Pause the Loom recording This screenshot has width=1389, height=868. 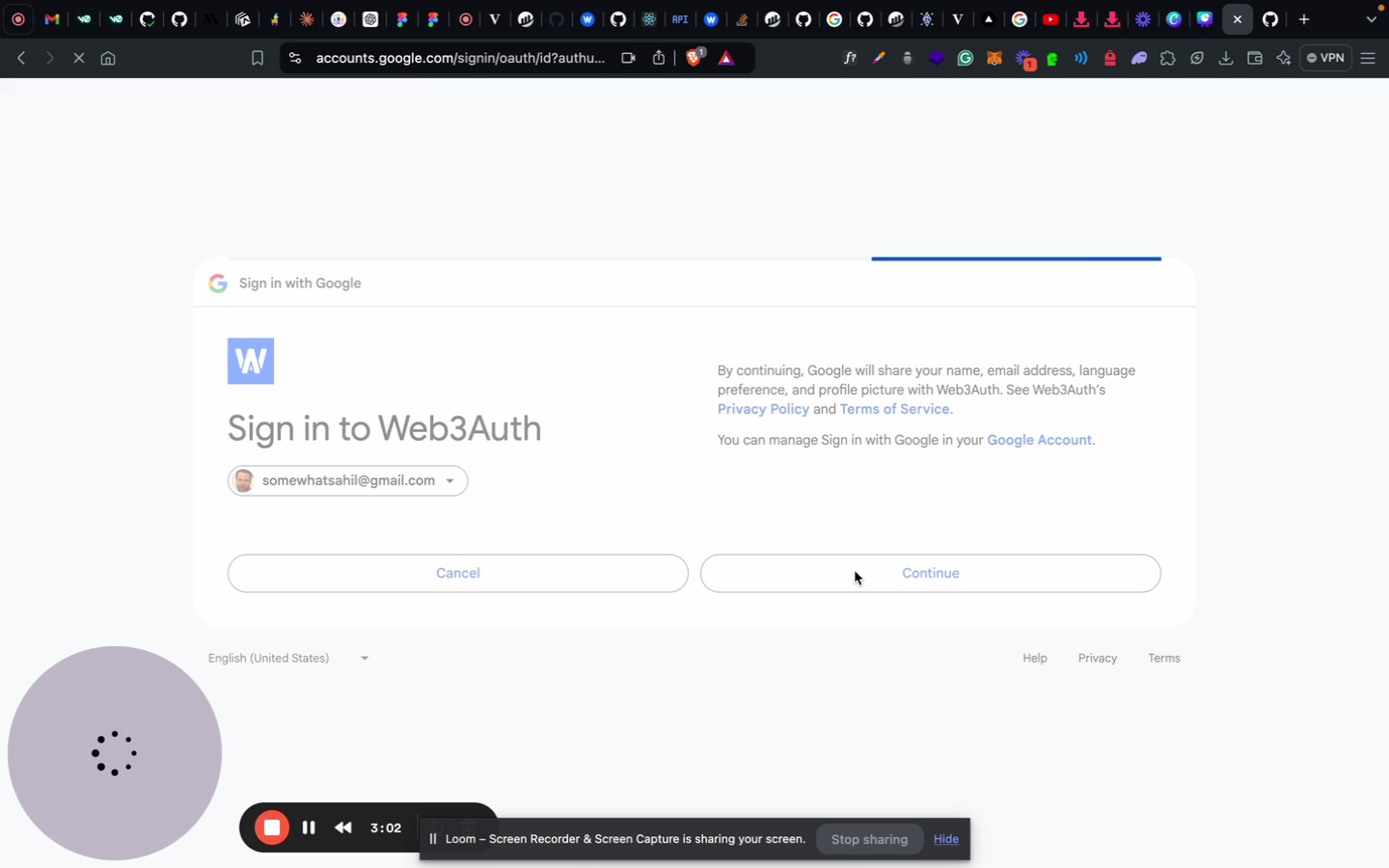309,827
